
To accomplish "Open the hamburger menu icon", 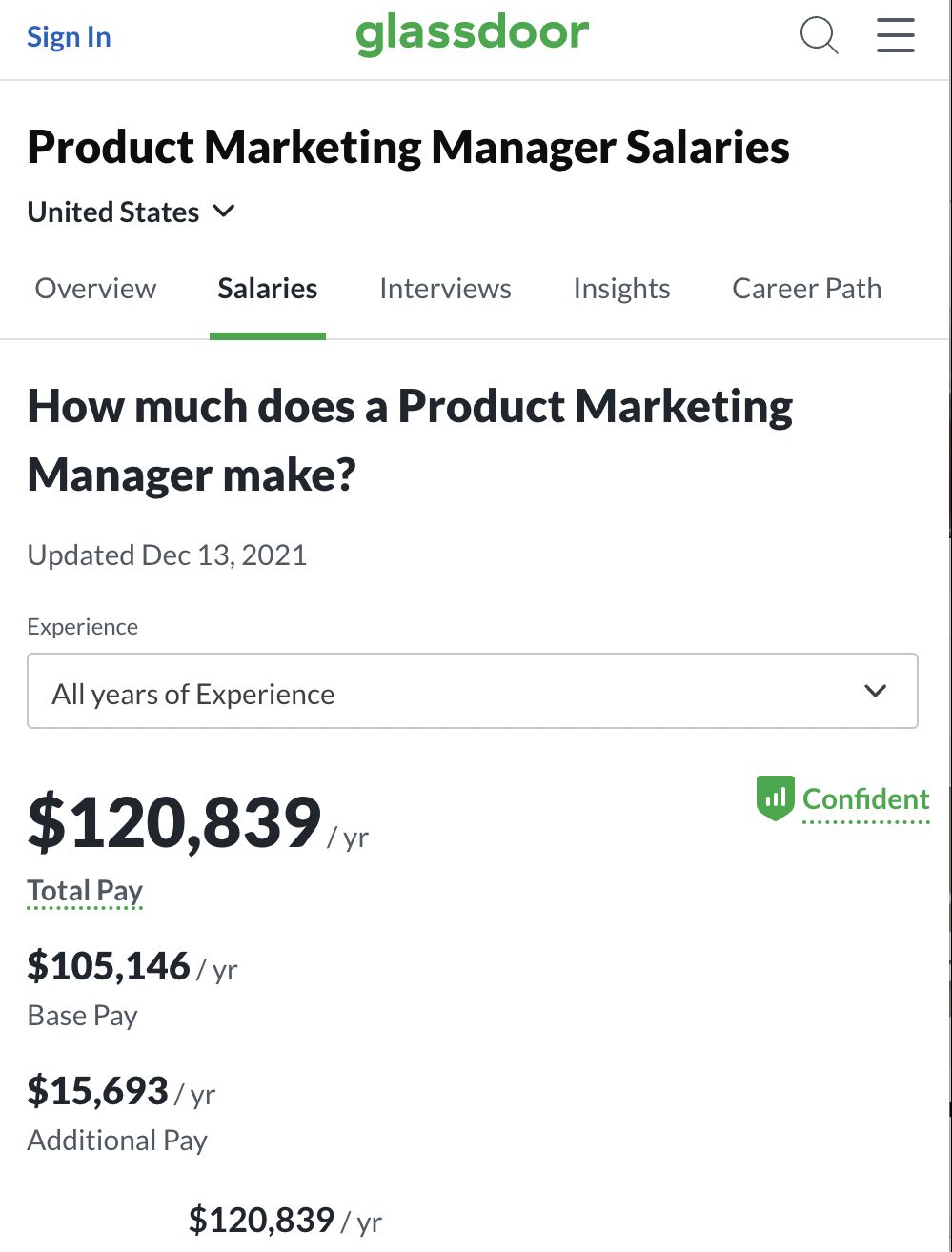I will (x=895, y=36).
